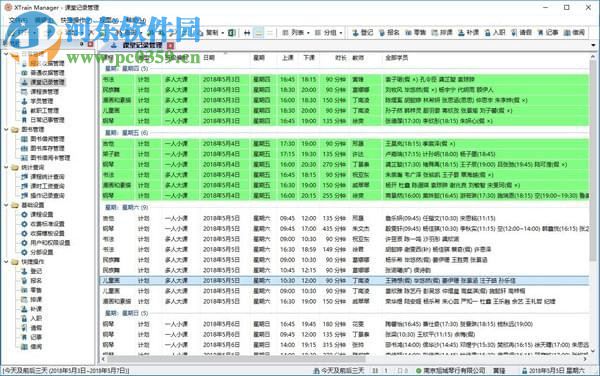Screen dimensions: 600x376
Task: Click the 补课 toolbar button
Action: (x=468, y=33)
